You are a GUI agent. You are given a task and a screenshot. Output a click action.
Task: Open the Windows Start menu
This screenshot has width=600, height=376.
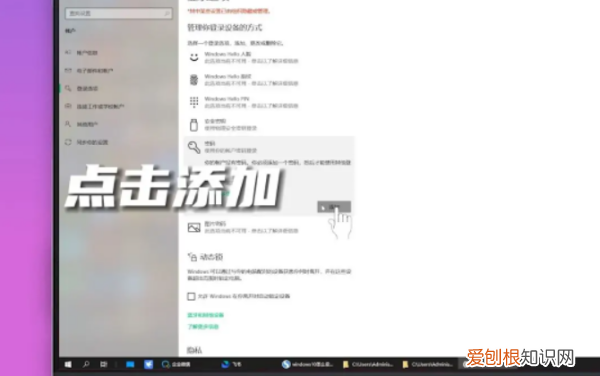click(x=68, y=365)
